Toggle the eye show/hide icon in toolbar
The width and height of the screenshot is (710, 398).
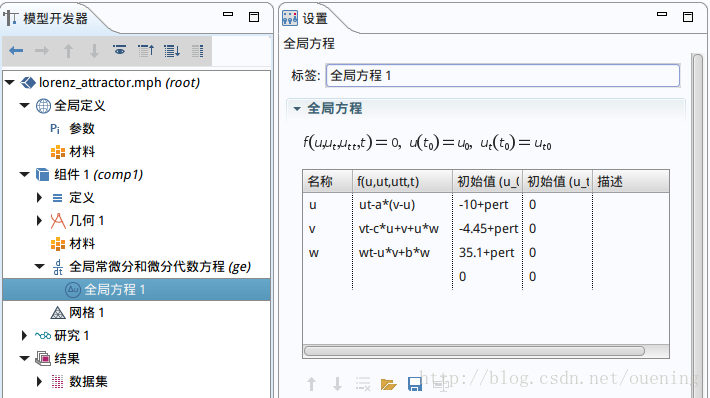tap(120, 50)
